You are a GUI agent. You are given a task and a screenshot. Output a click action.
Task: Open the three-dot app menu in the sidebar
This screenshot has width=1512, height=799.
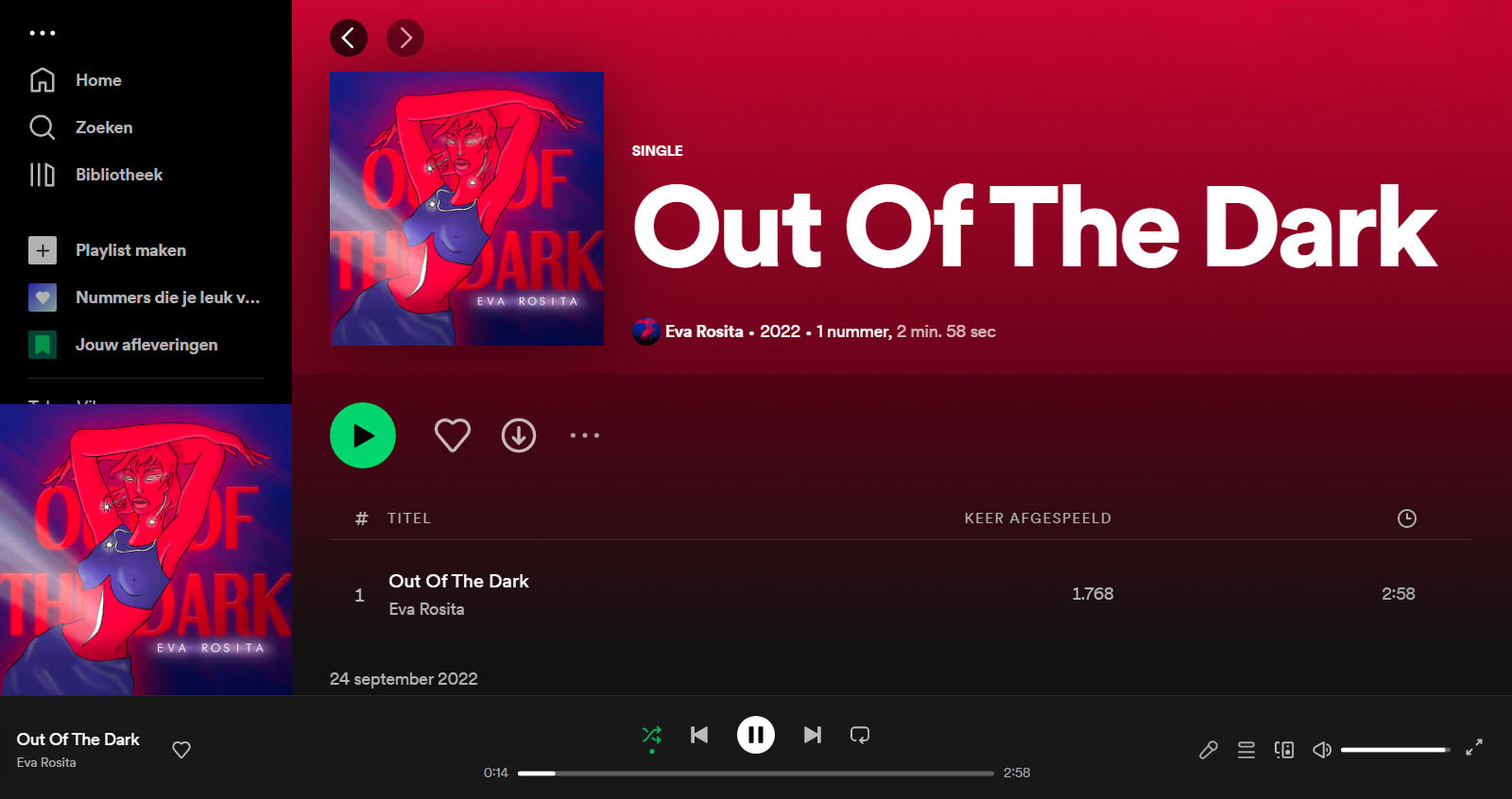point(43,33)
